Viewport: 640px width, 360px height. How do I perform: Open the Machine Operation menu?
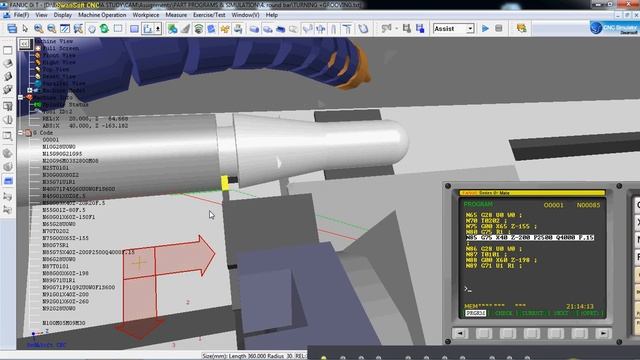[x=102, y=15]
